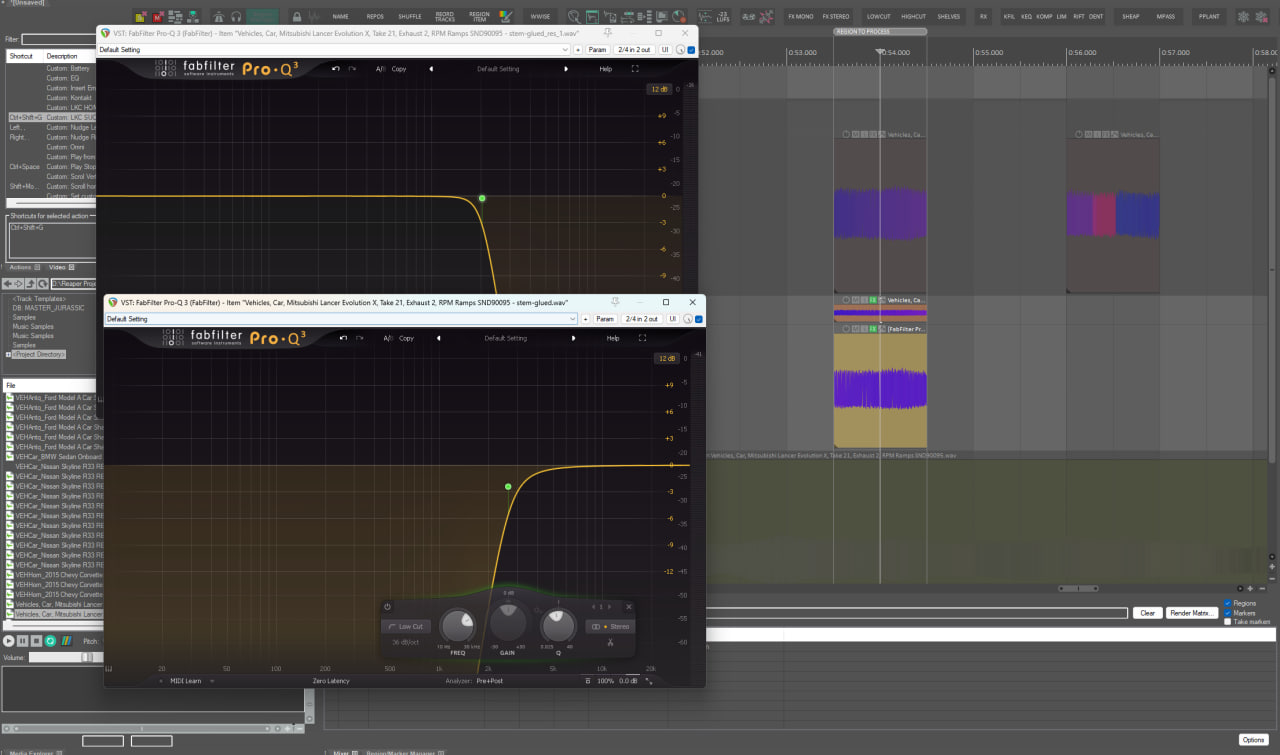This screenshot has width=1280, height=755.
Task: Click plus preset button in front FX window
Action: pyautogui.click(x=586, y=319)
